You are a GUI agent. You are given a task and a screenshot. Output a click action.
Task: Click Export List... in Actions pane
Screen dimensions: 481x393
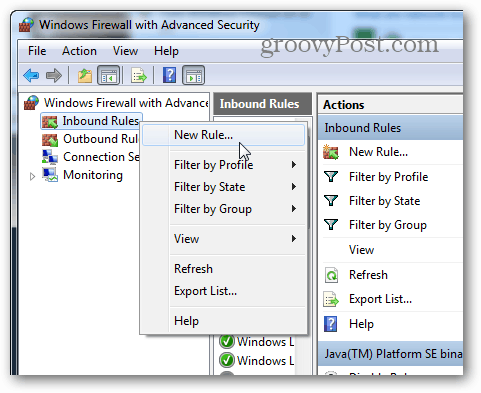point(380,299)
